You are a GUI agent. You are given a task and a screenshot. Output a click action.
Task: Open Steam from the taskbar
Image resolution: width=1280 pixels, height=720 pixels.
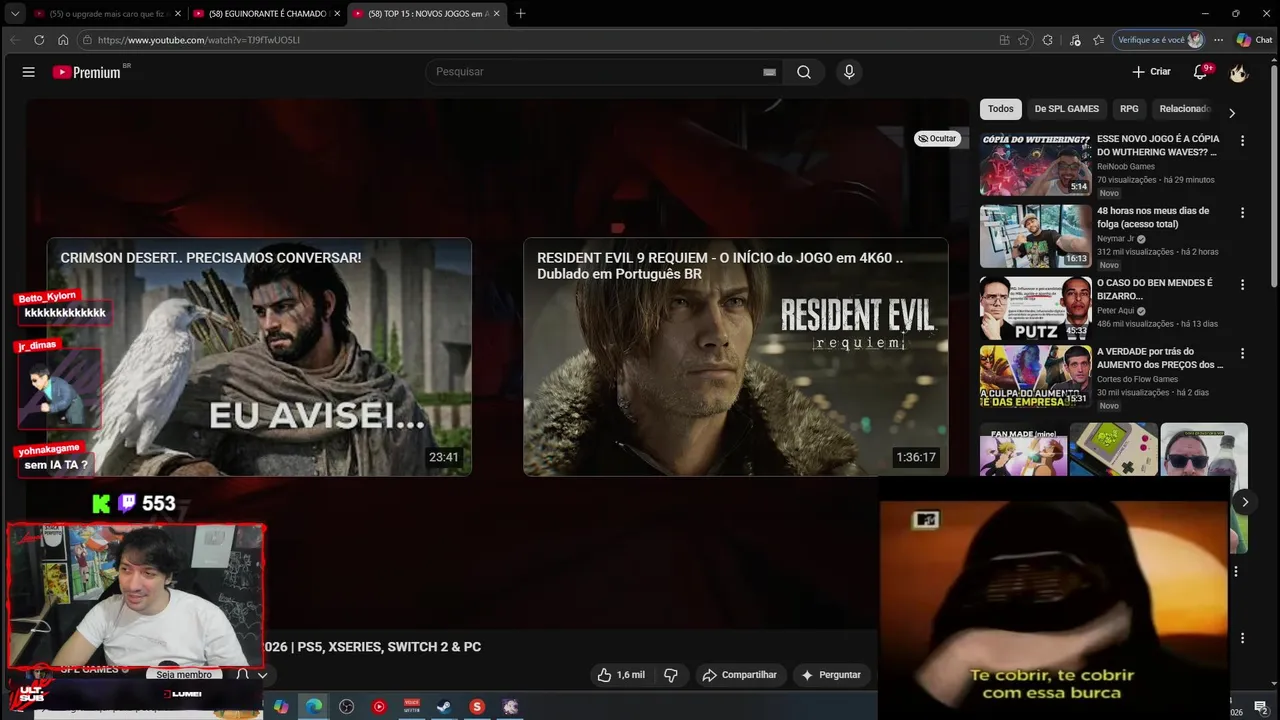point(444,707)
